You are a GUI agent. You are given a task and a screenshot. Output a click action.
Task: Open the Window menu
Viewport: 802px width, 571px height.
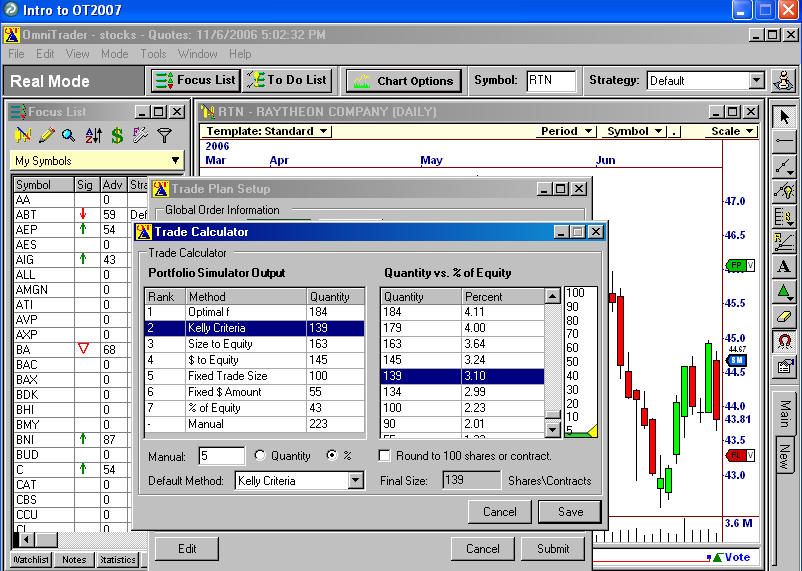click(x=197, y=54)
